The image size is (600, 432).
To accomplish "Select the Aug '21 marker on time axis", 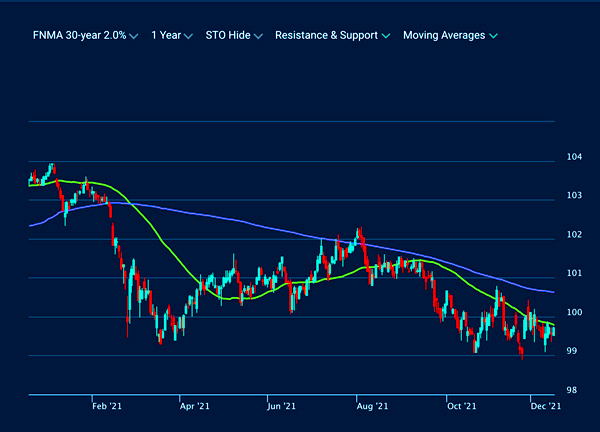I will click(x=371, y=407).
